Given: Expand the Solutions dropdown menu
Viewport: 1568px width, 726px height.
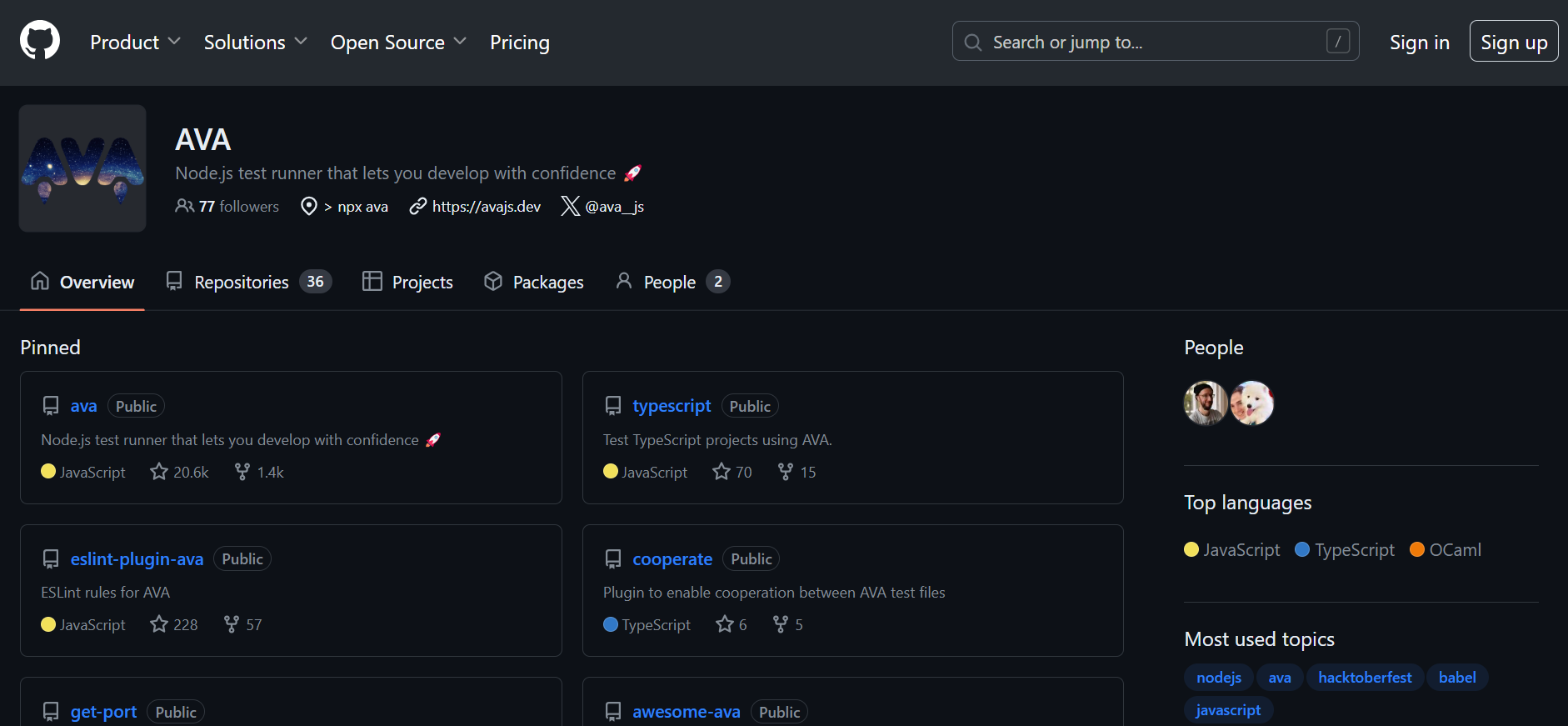Looking at the screenshot, I should click(x=255, y=43).
